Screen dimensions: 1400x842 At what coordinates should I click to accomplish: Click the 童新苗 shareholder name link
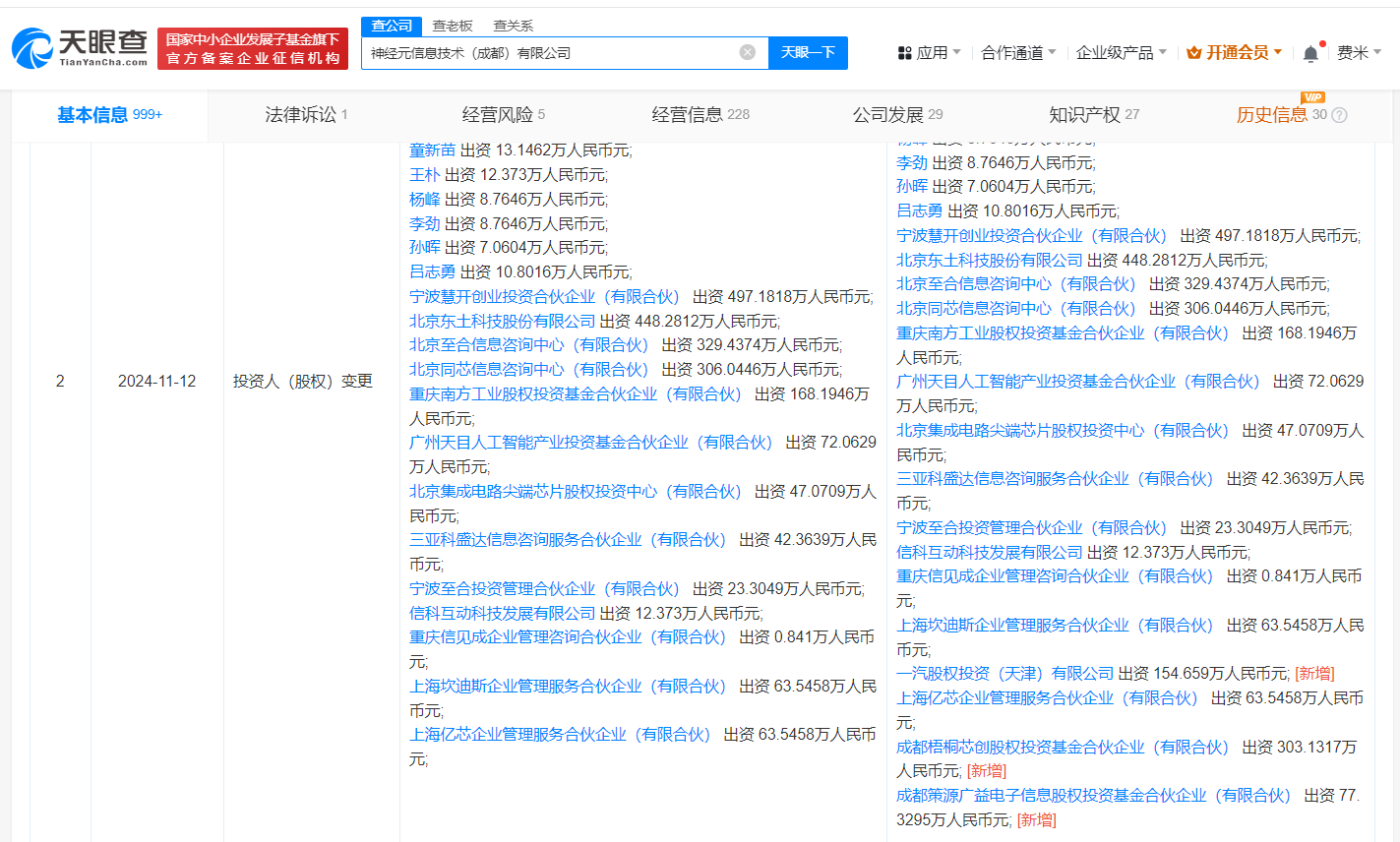pos(432,150)
